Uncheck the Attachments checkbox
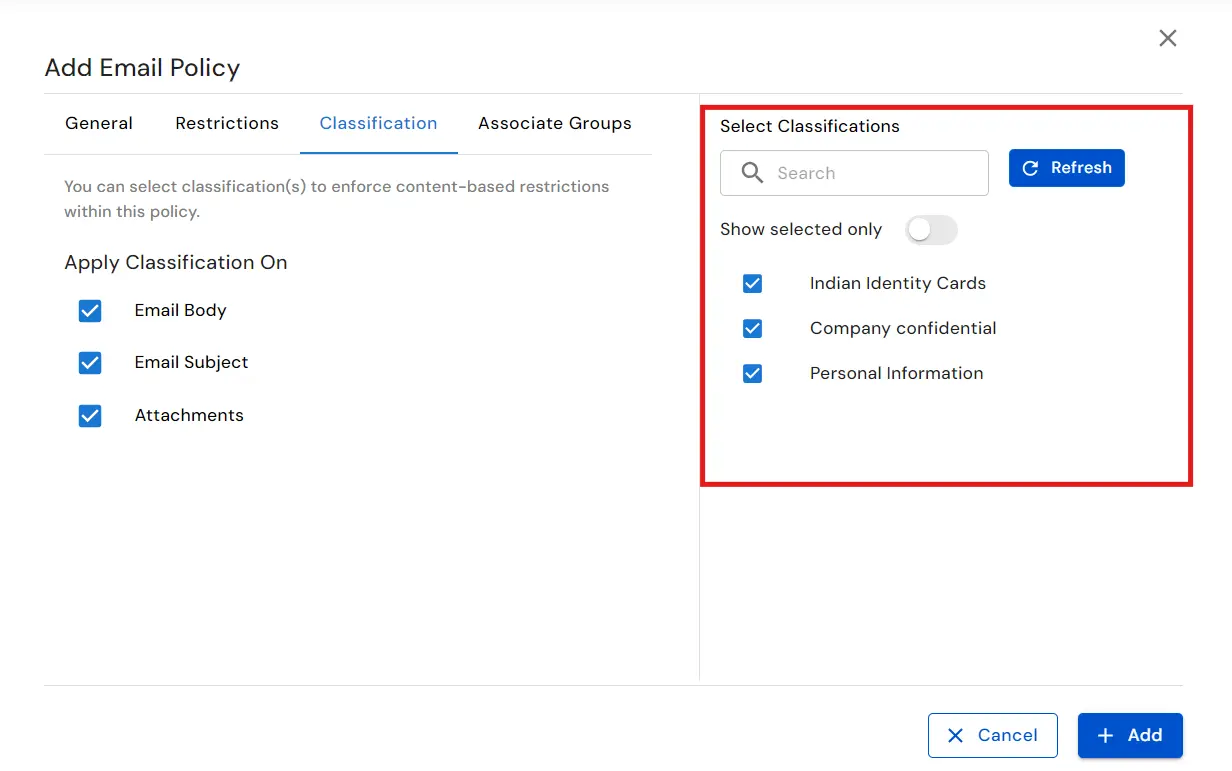This screenshot has height=771, width=1232. click(x=90, y=415)
